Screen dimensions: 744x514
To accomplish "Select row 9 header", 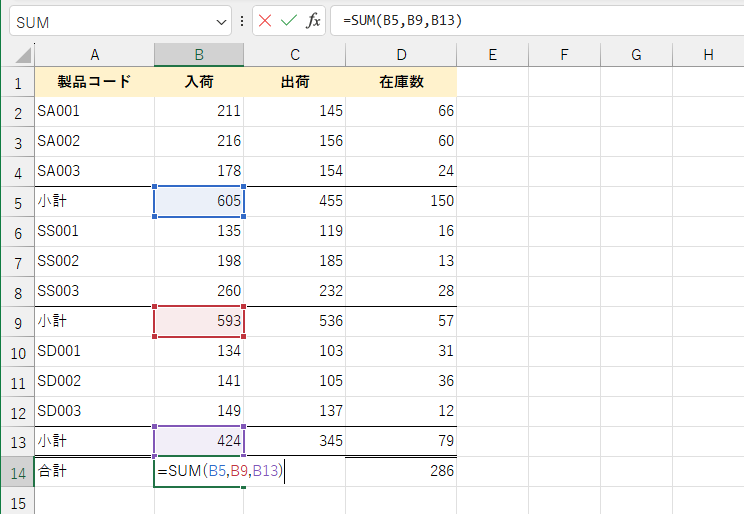I will [18, 322].
